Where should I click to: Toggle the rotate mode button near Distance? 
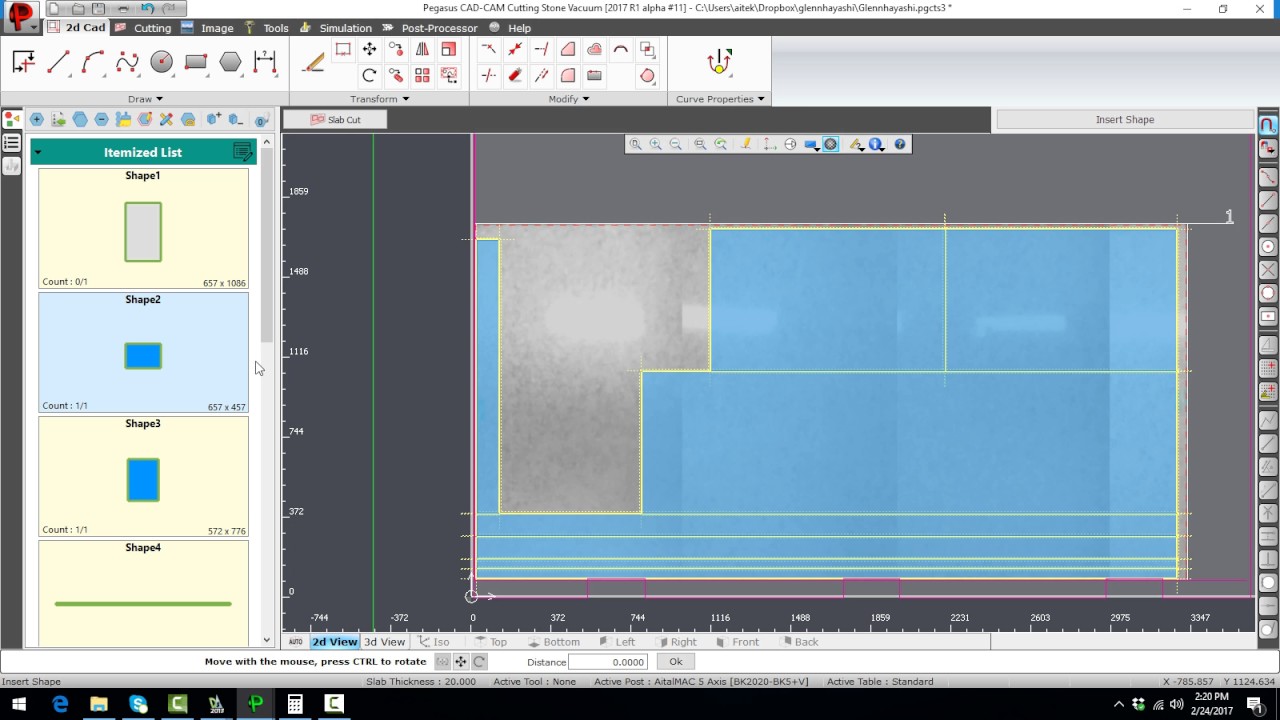coord(479,662)
